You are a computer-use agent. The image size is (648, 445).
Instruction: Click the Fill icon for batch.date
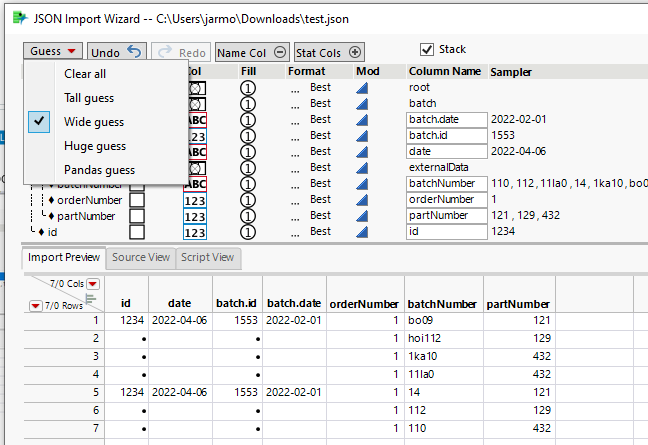click(248, 120)
